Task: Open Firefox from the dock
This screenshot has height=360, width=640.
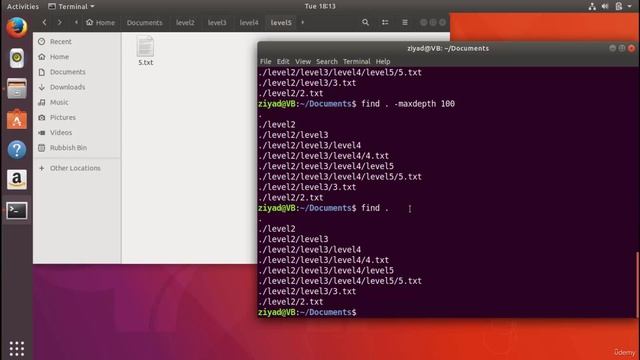Action: tap(17, 28)
